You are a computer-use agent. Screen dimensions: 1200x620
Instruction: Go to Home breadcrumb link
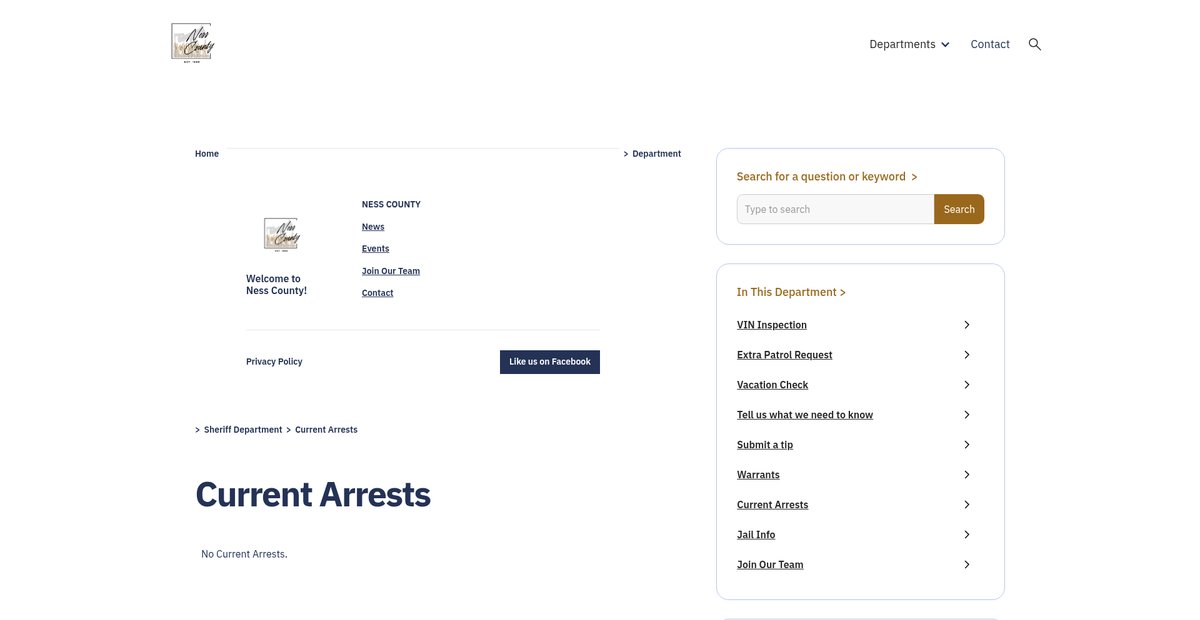pyautogui.click(x=207, y=154)
